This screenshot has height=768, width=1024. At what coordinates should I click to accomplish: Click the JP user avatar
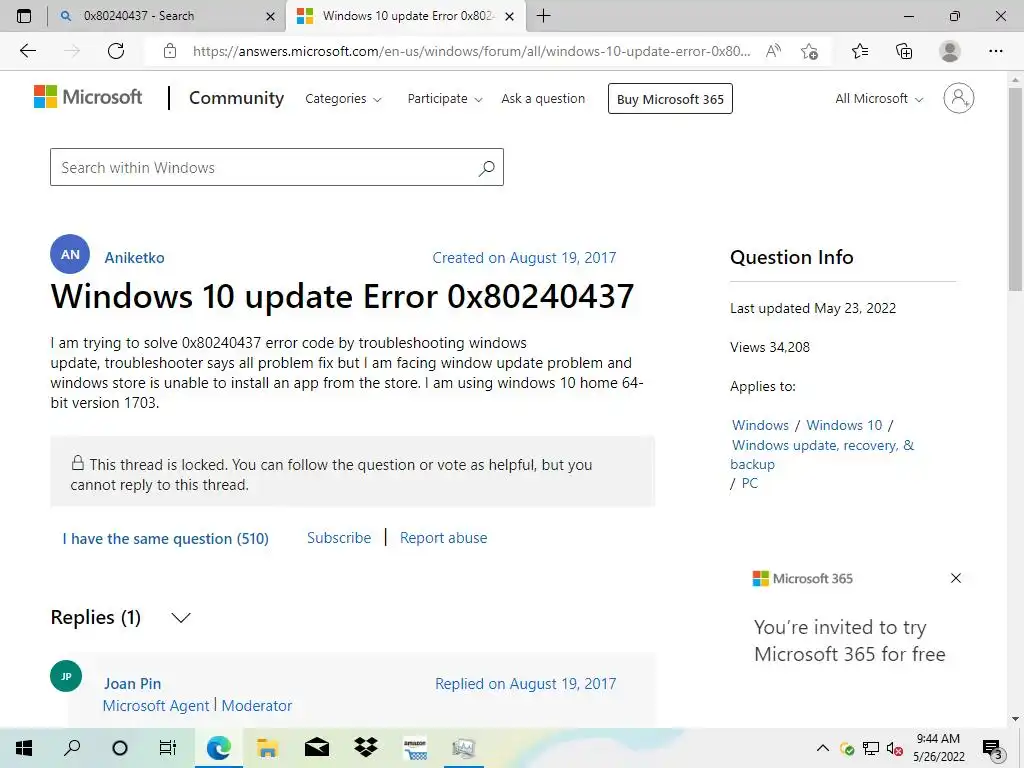point(66,676)
